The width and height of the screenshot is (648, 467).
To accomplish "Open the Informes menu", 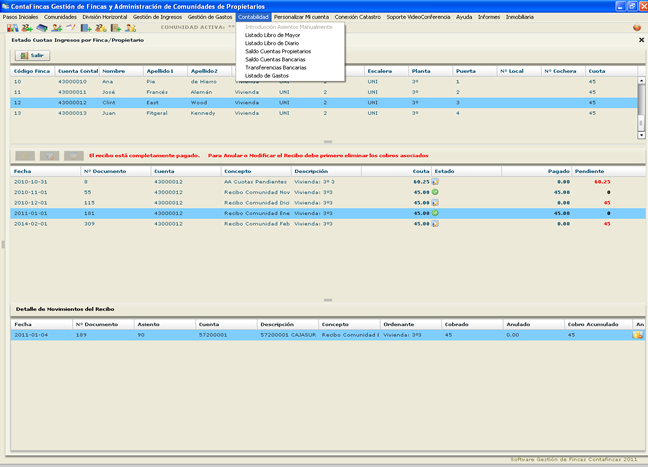I will click(x=489, y=17).
